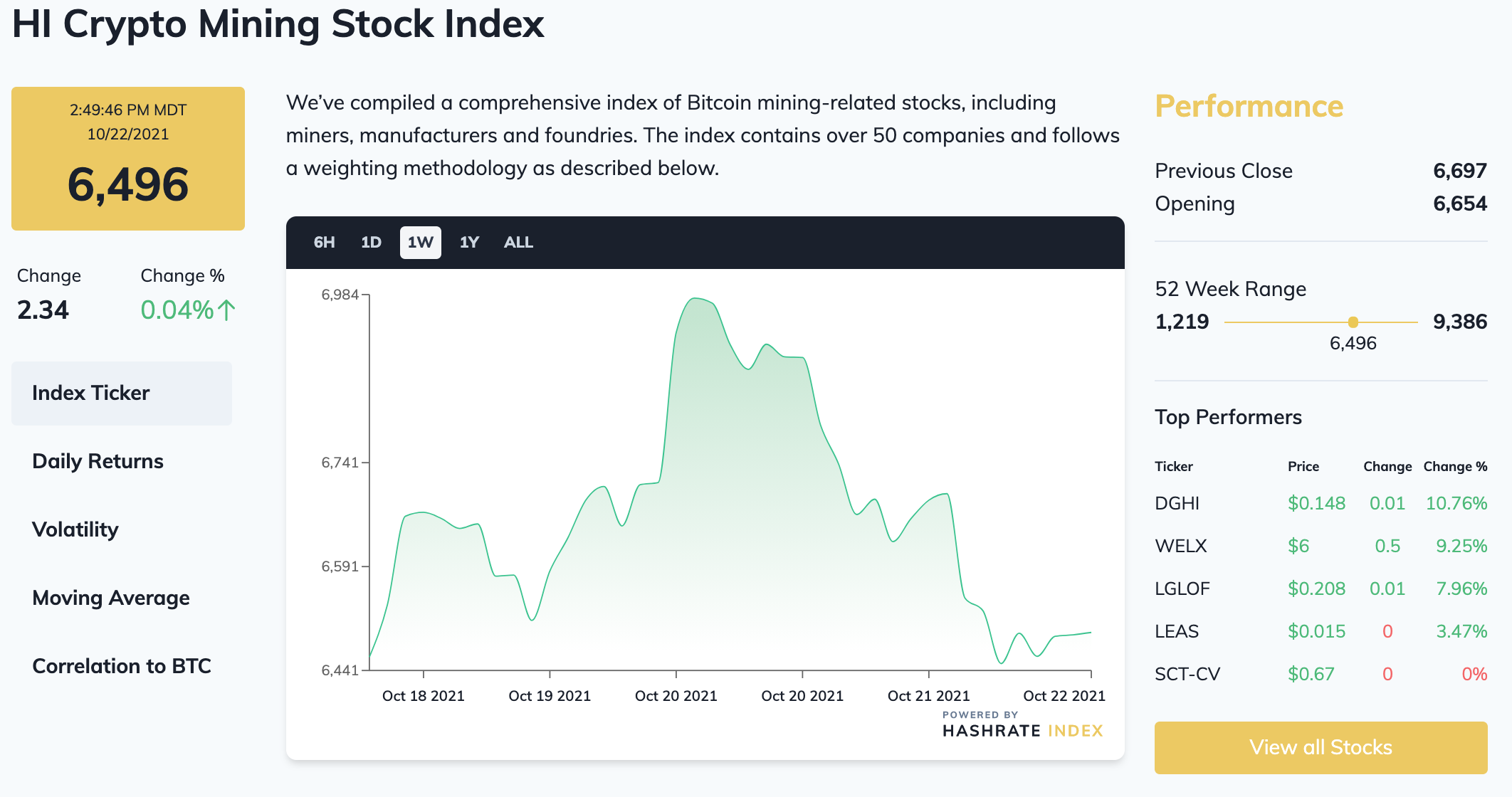Click the 7.96% change value

coord(1461,589)
